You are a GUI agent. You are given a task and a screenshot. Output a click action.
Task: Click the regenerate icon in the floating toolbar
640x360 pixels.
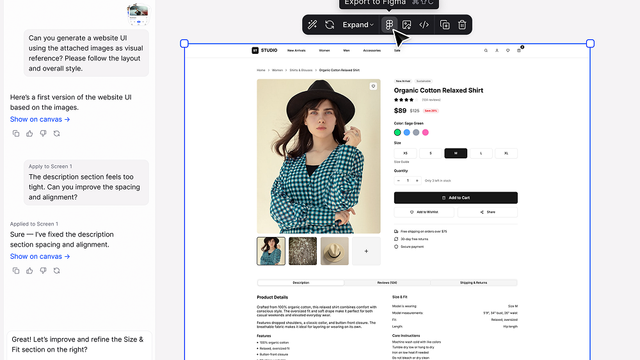(x=329, y=25)
